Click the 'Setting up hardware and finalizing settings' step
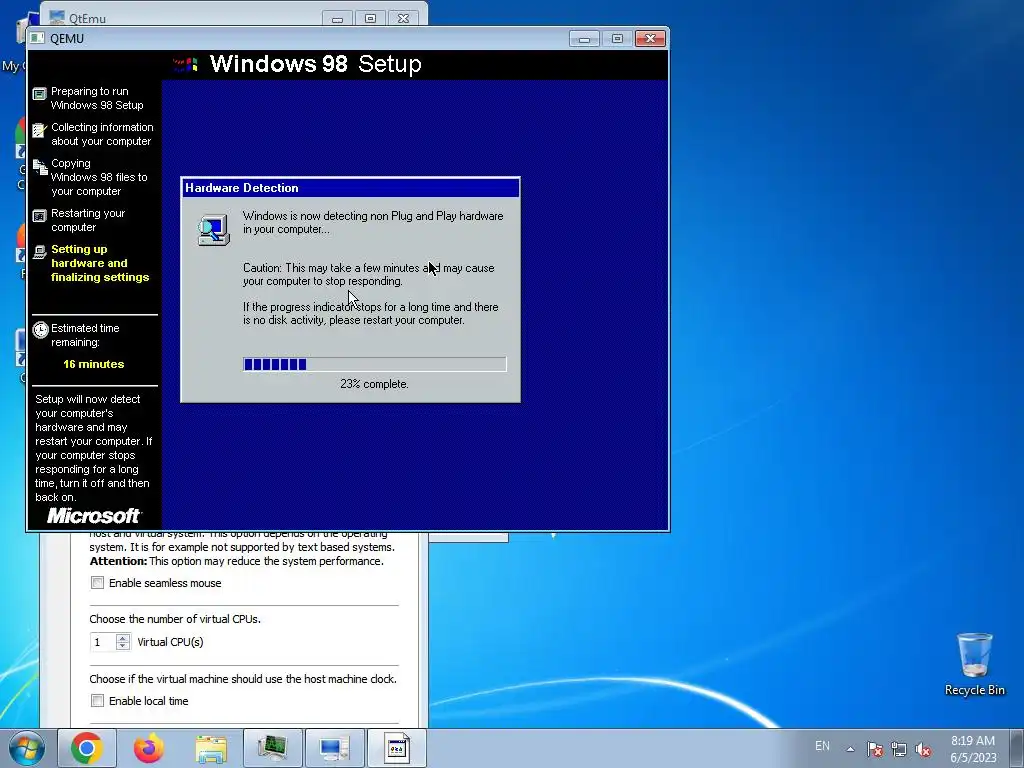Viewport: 1024px width, 768px height. (100, 263)
